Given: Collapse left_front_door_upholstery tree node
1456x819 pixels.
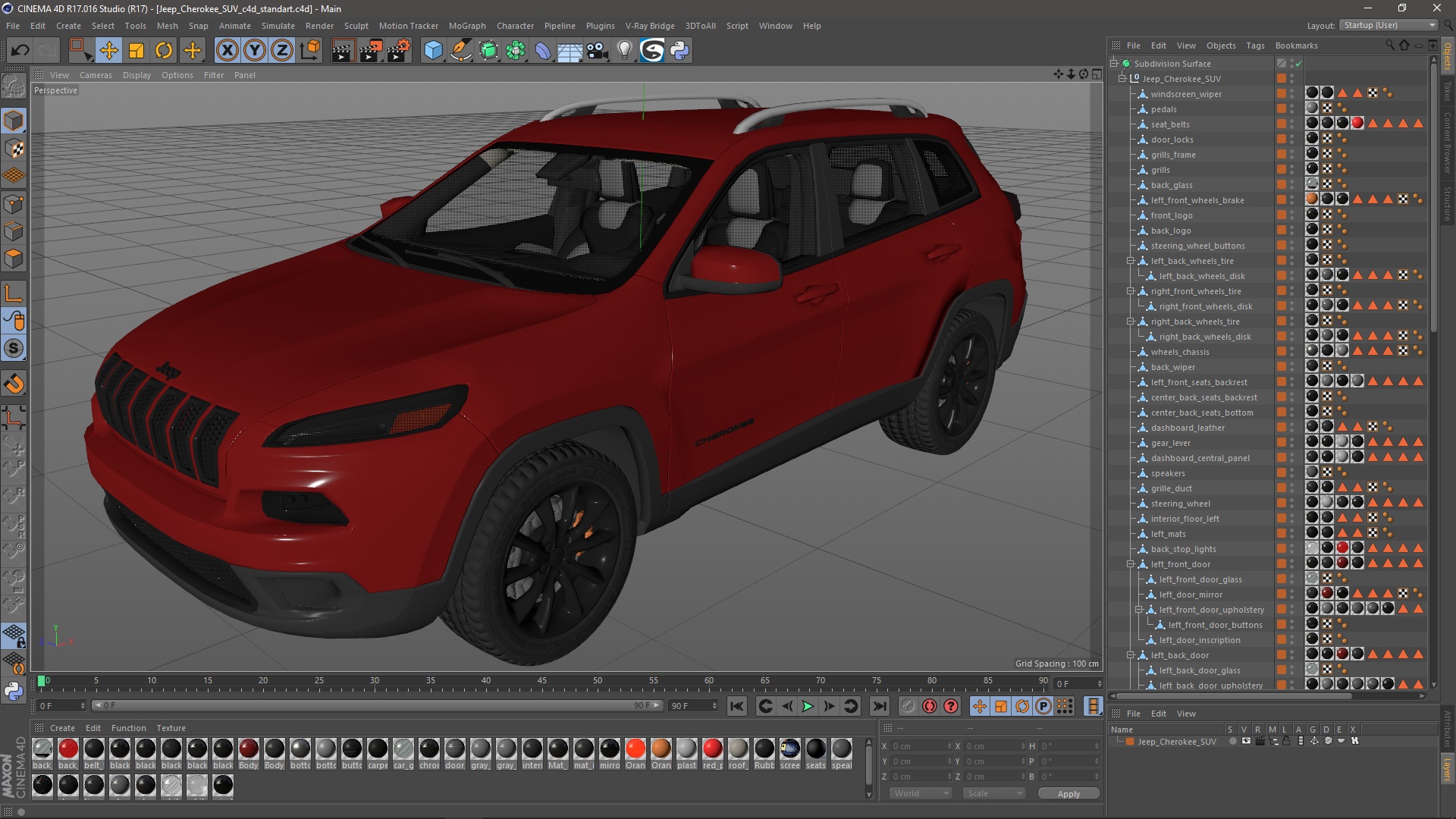Looking at the screenshot, I should click(x=1139, y=610).
